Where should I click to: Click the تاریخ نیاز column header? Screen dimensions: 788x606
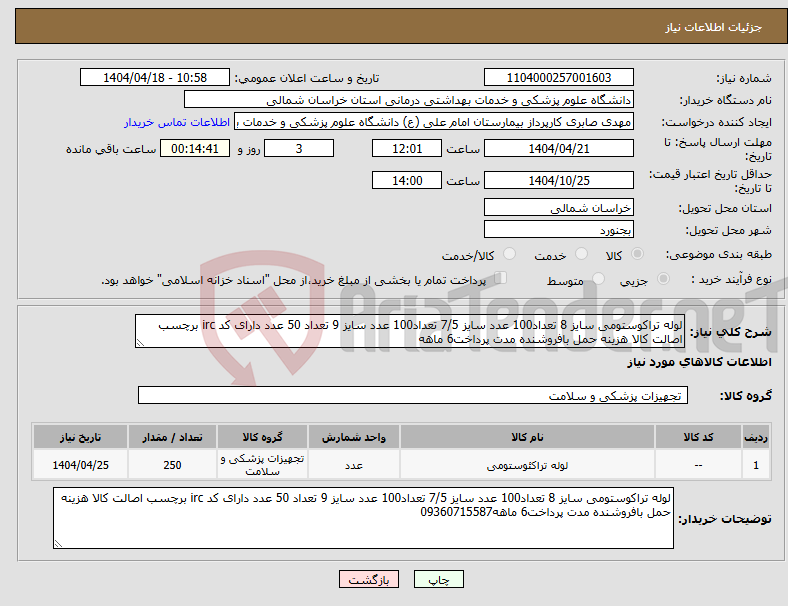pyautogui.click(x=80, y=437)
